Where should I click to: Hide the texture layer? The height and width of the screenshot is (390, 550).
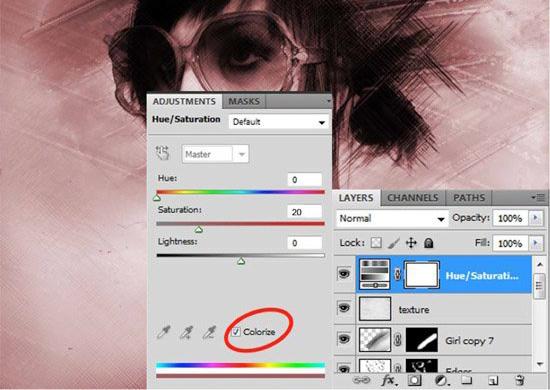point(344,308)
